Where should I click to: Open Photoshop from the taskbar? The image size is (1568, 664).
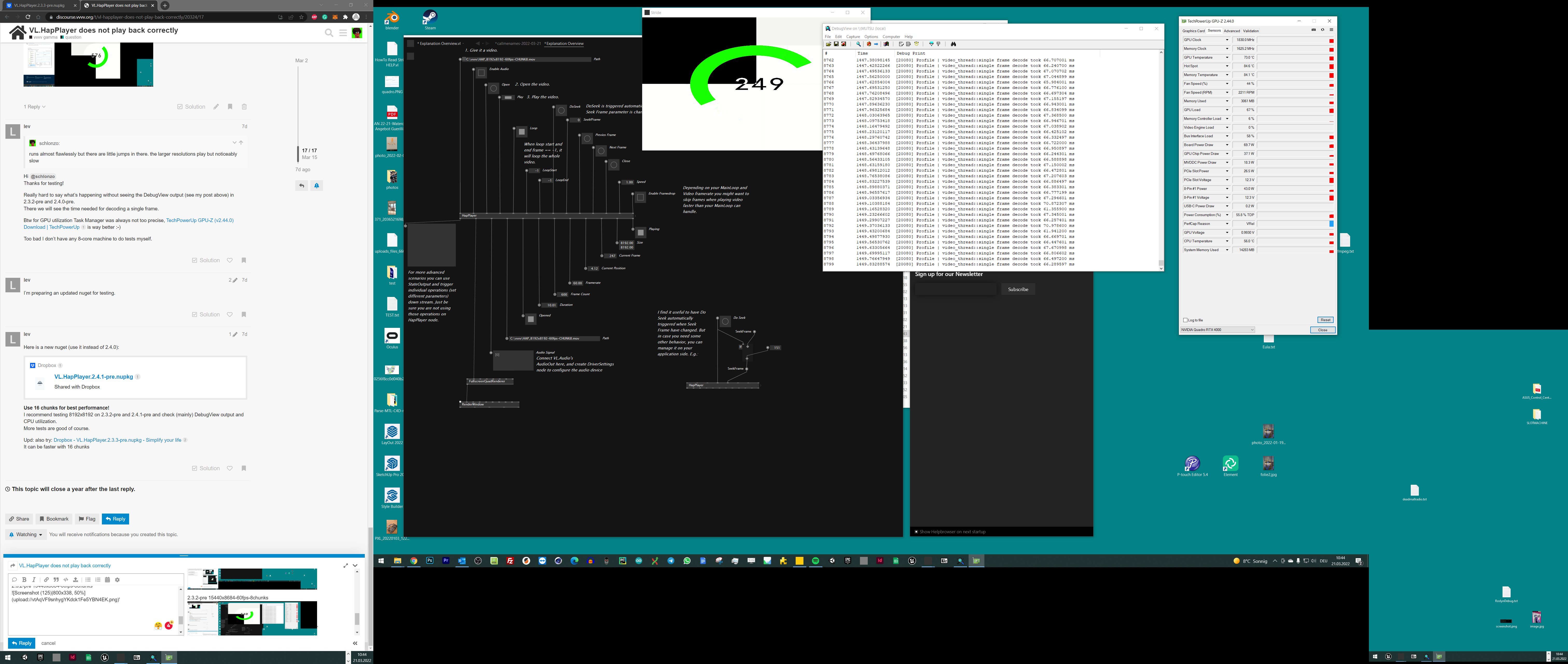(x=430, y=561)
